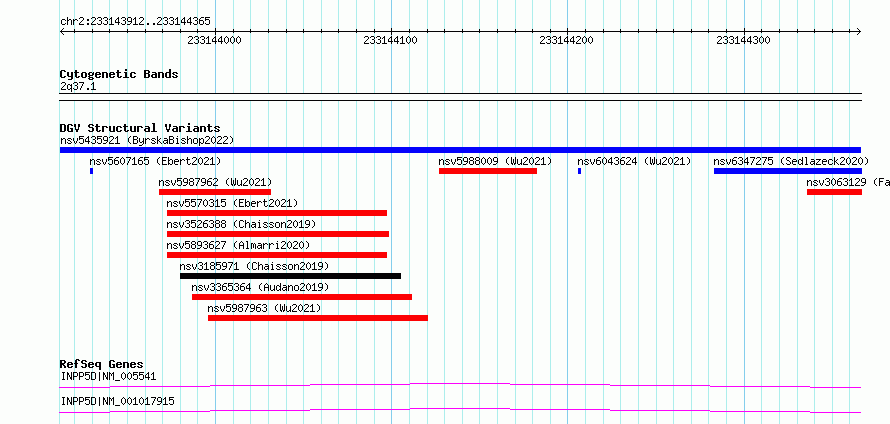Click the nsv5435921 (ByrskaBishop2022) variant label

(x=147, y=140)
